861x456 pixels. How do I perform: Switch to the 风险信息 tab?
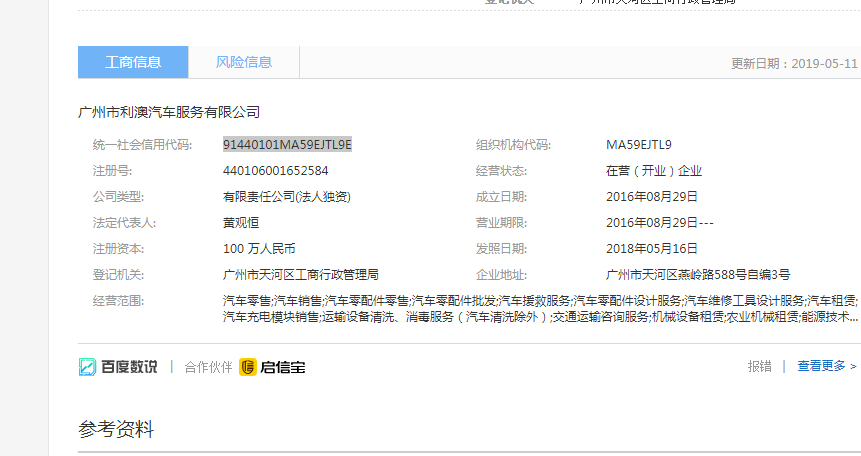pos(244,62)
